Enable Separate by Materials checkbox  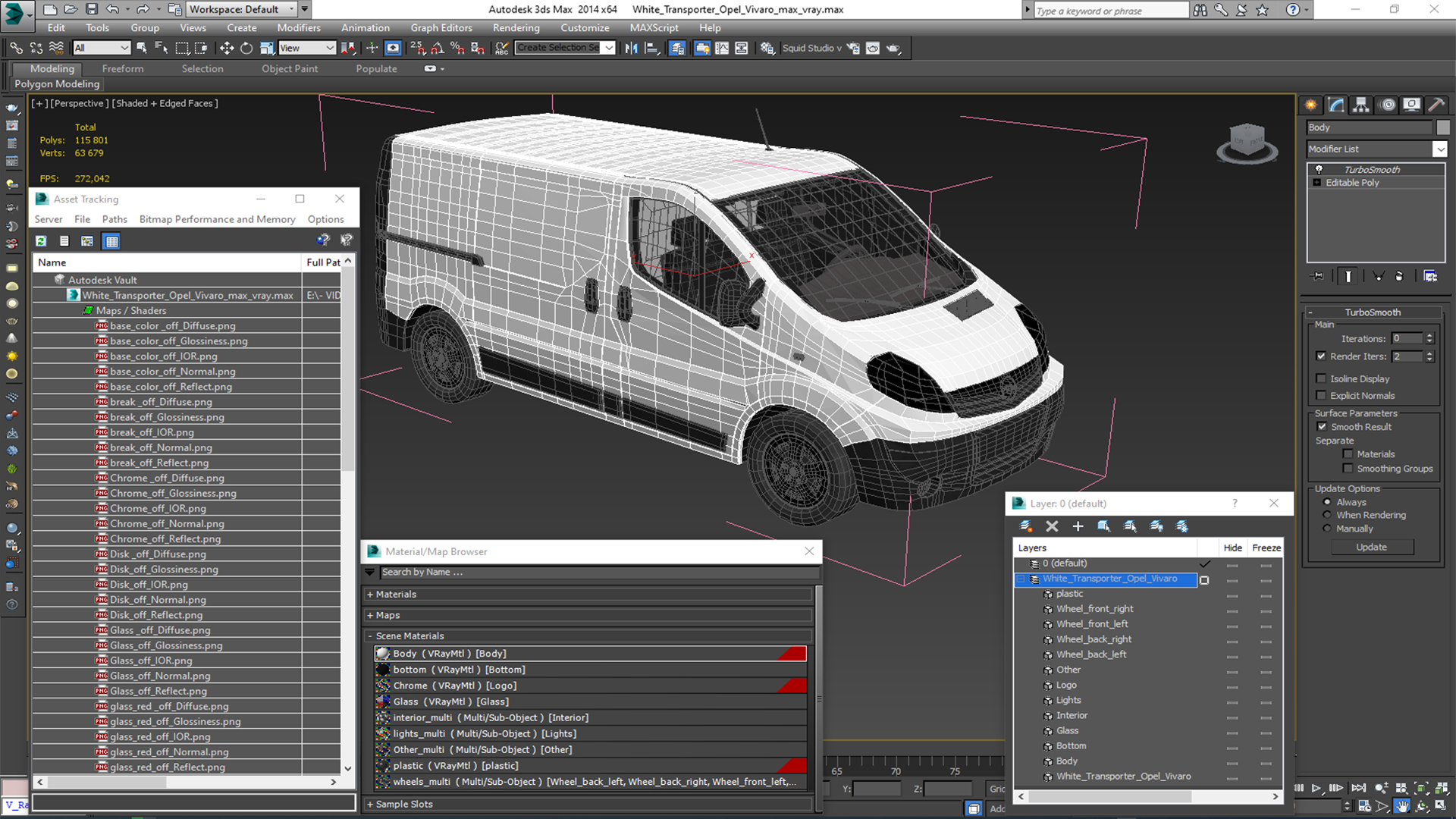1348,454
